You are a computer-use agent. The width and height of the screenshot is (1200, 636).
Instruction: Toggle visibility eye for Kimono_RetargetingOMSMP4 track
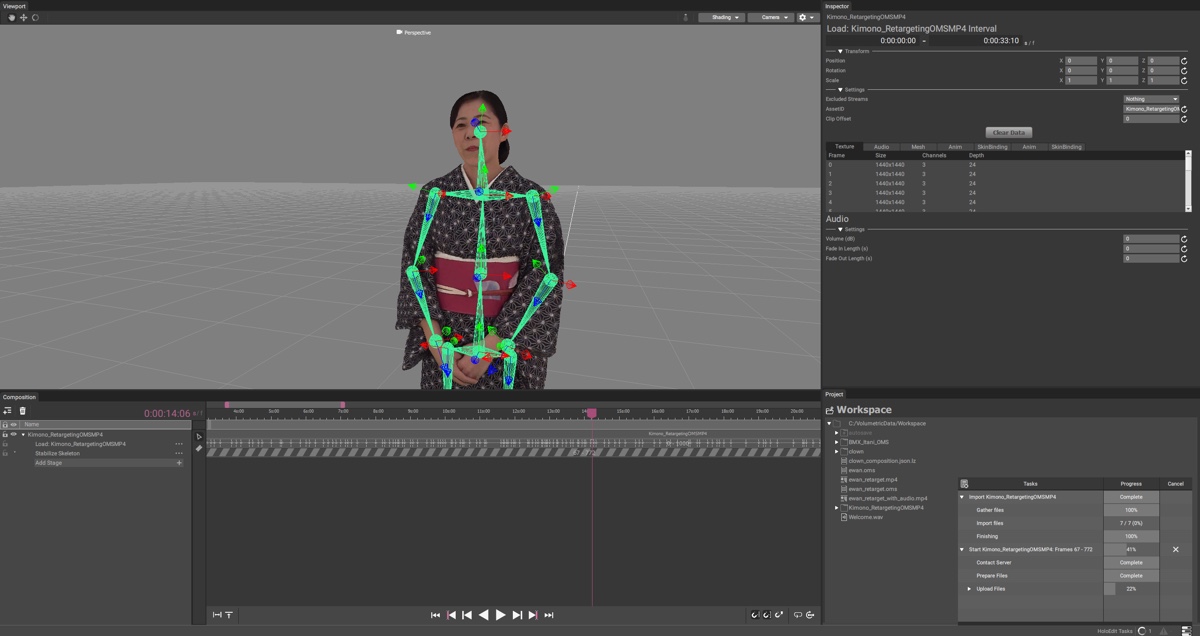14,435
